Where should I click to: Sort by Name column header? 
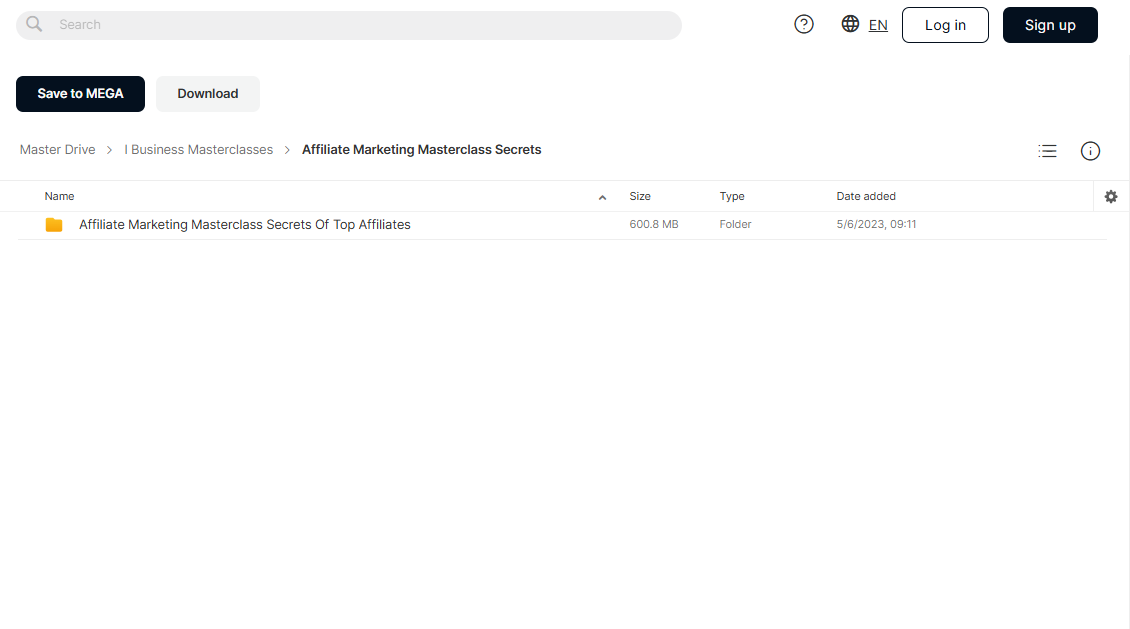(59, 196)
